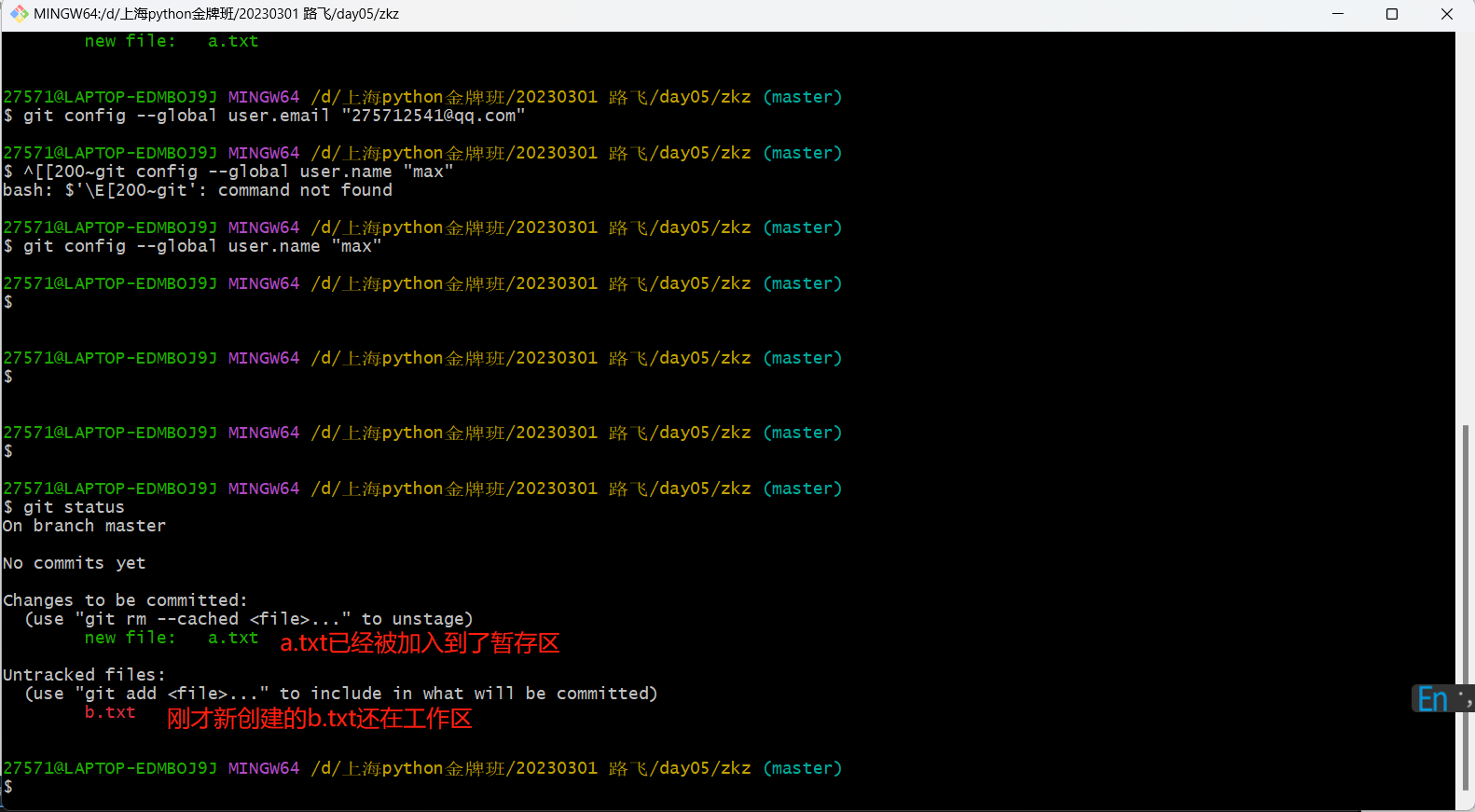Click the 'git rm --cached' hint line
The width and height of the screenshot is (1475, 812).
pos(249,619)
